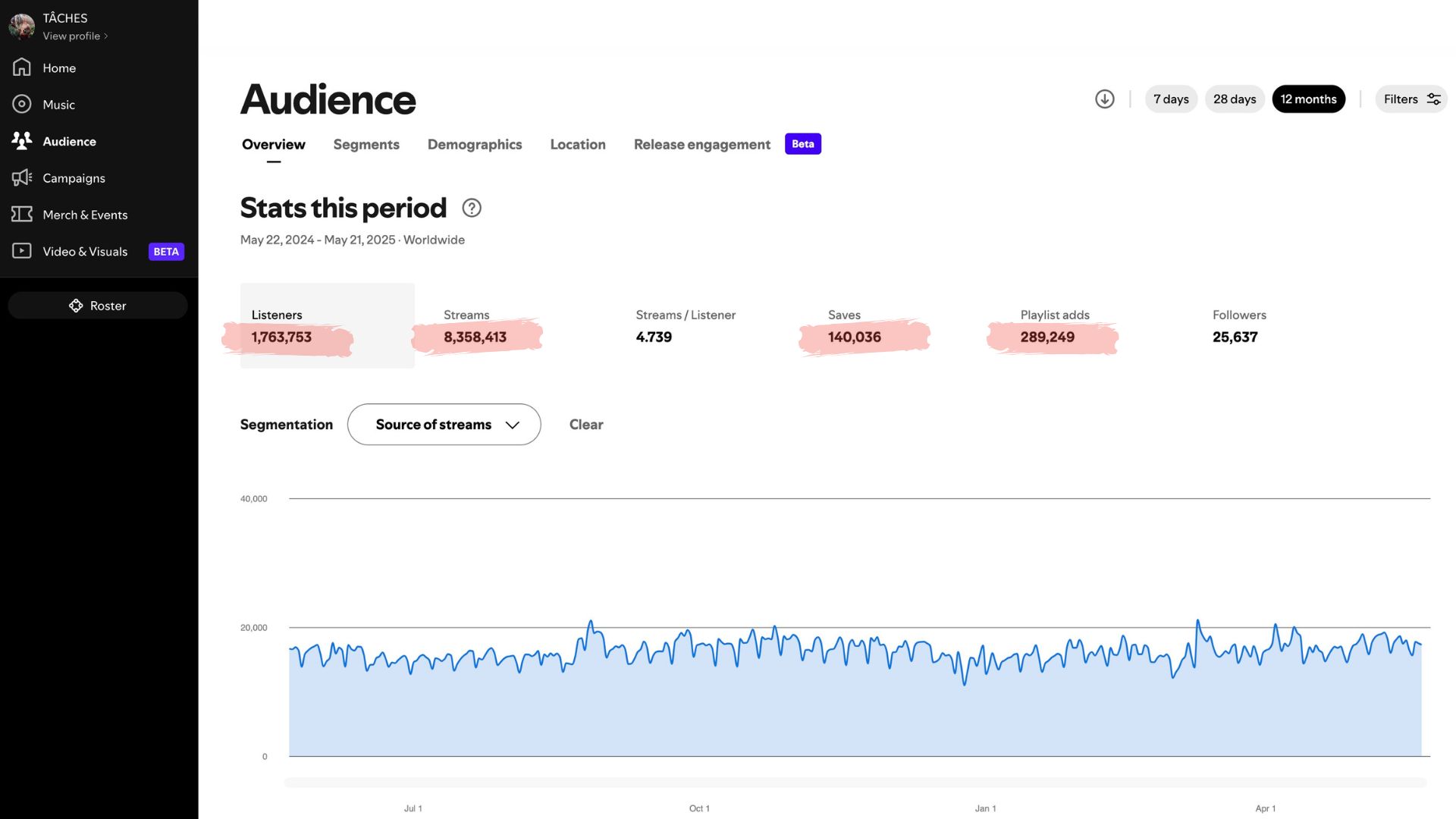Viewport: 1456px width, 819px height.
Task: Click the Audience people icon
Action: click(x=22, y=140)
